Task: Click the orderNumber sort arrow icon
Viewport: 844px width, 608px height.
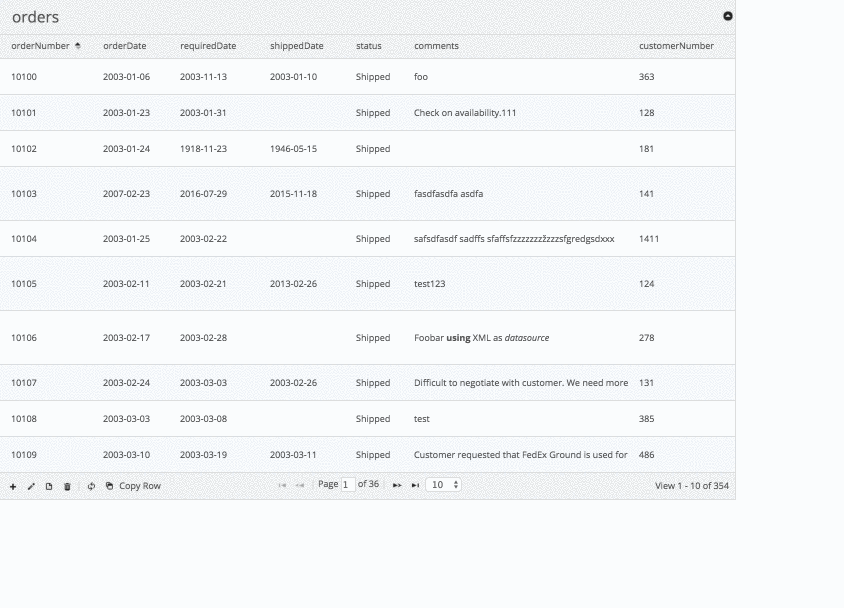Action: [x=78, y=46]
